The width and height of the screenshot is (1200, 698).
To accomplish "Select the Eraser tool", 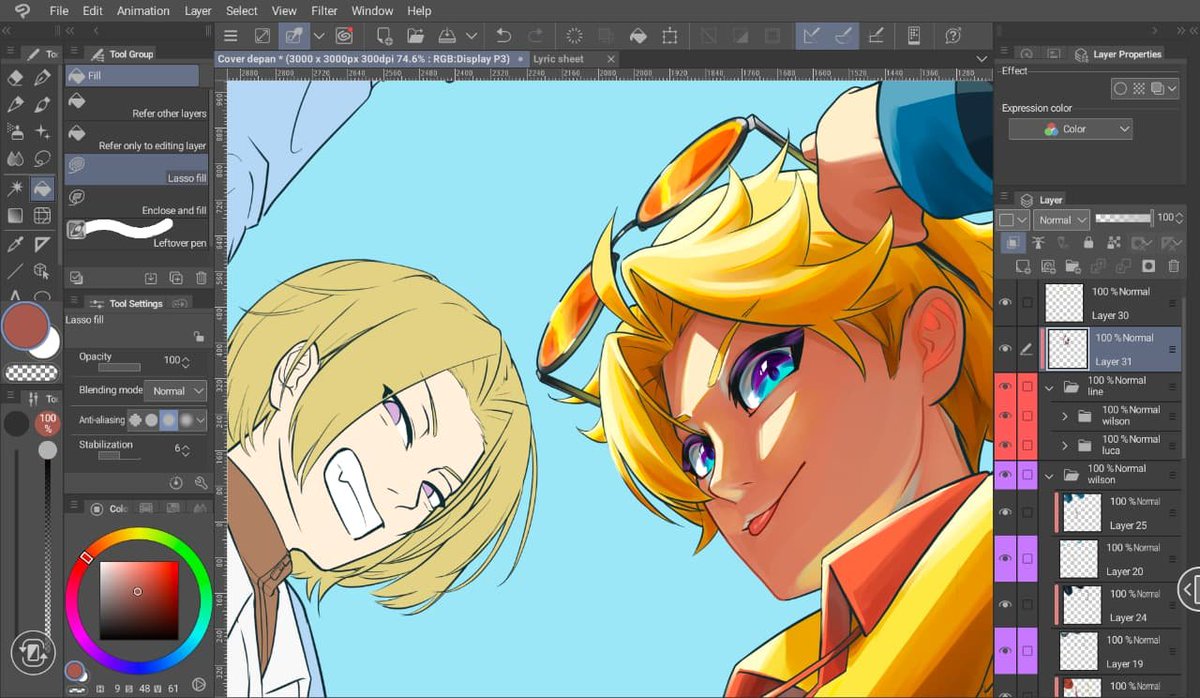I will 15,77.
